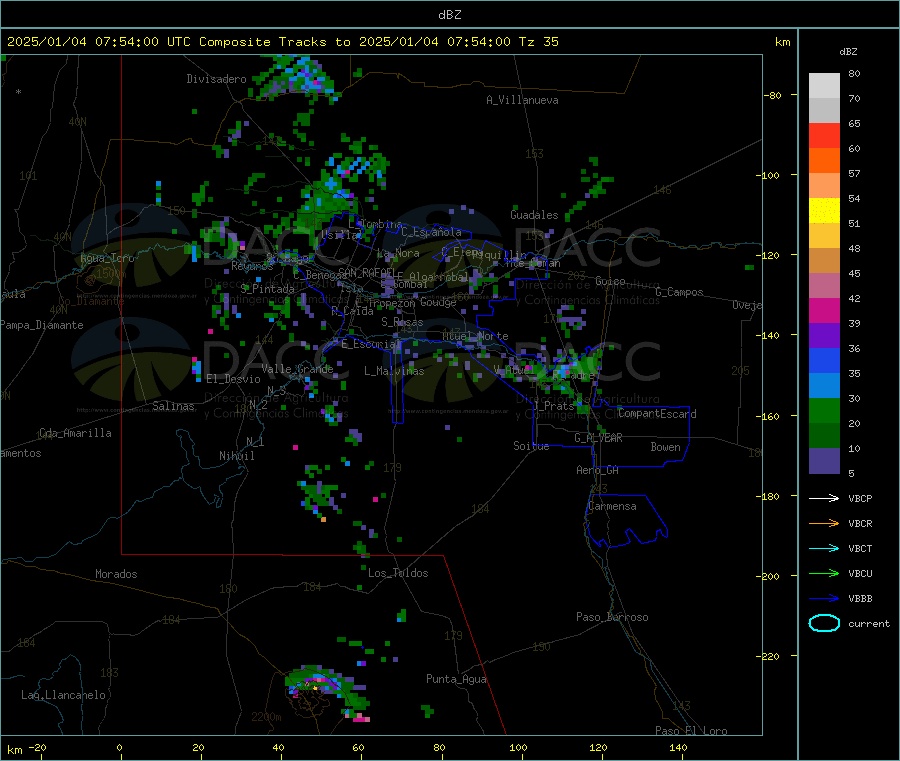
Task: Click the '-220' tick on right axis
Action: [x=770, y=657]
